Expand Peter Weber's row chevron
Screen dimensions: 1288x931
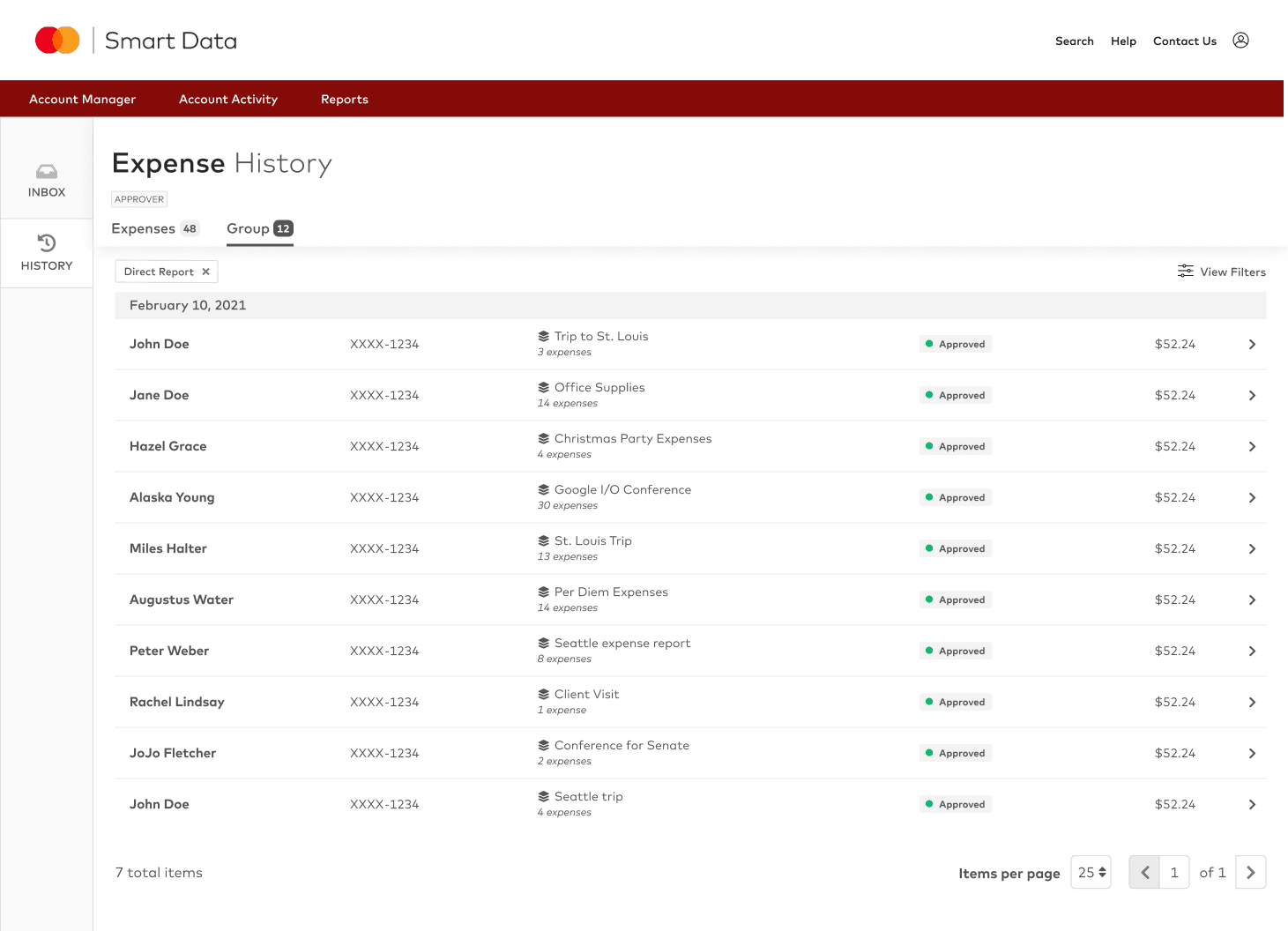(1252, 651)
